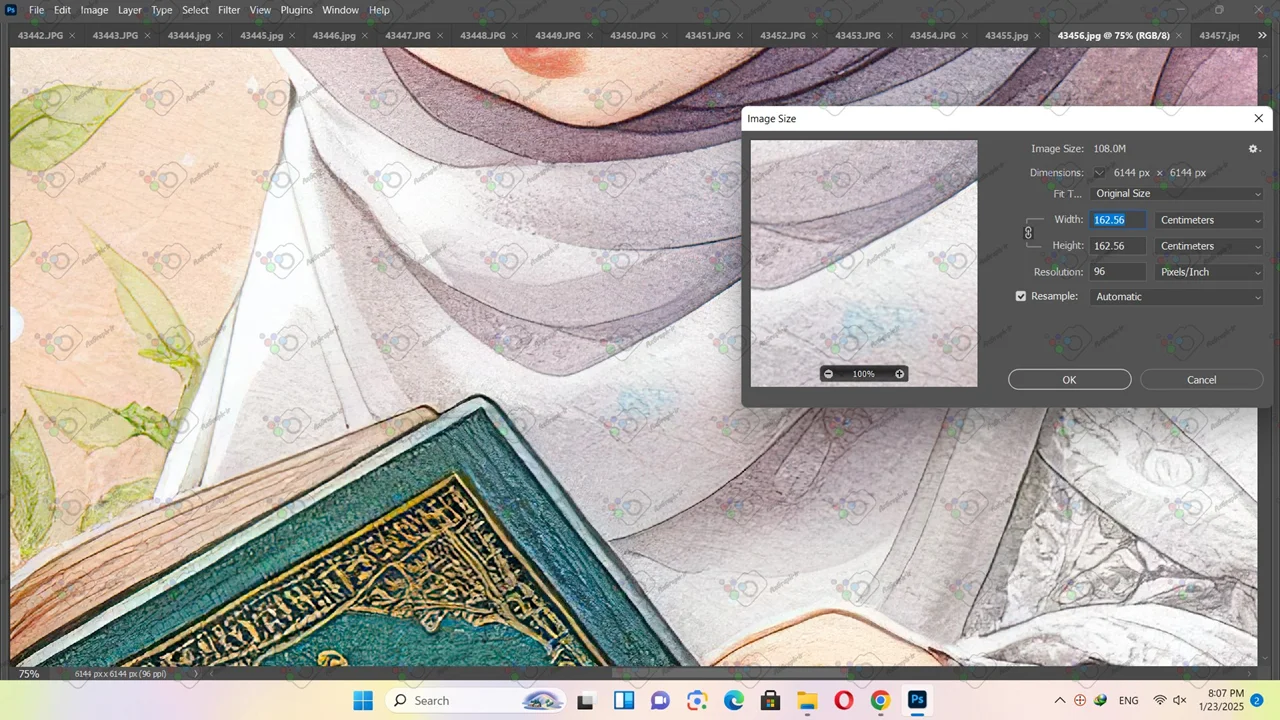
Task: Click the Resolution value field
Action: [x=1117, y=272]
